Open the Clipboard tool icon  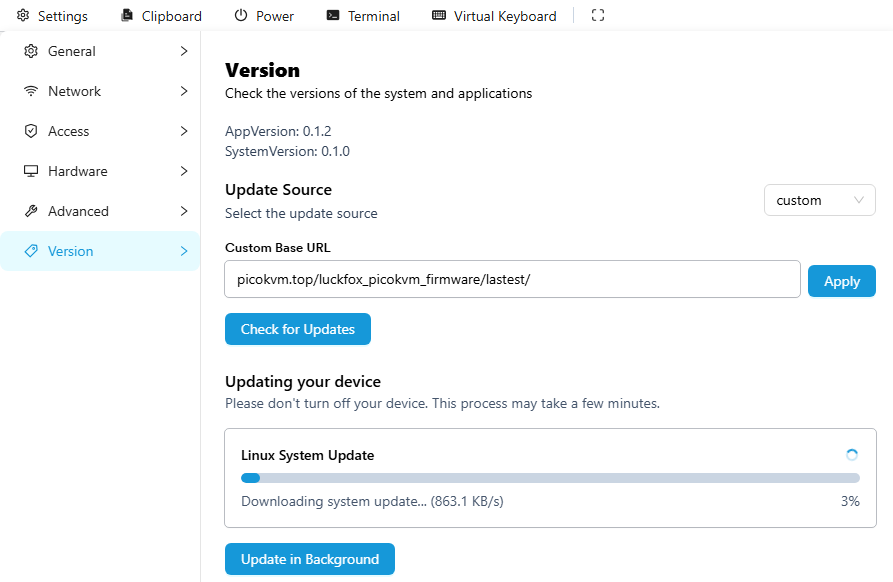coord(127,16)
